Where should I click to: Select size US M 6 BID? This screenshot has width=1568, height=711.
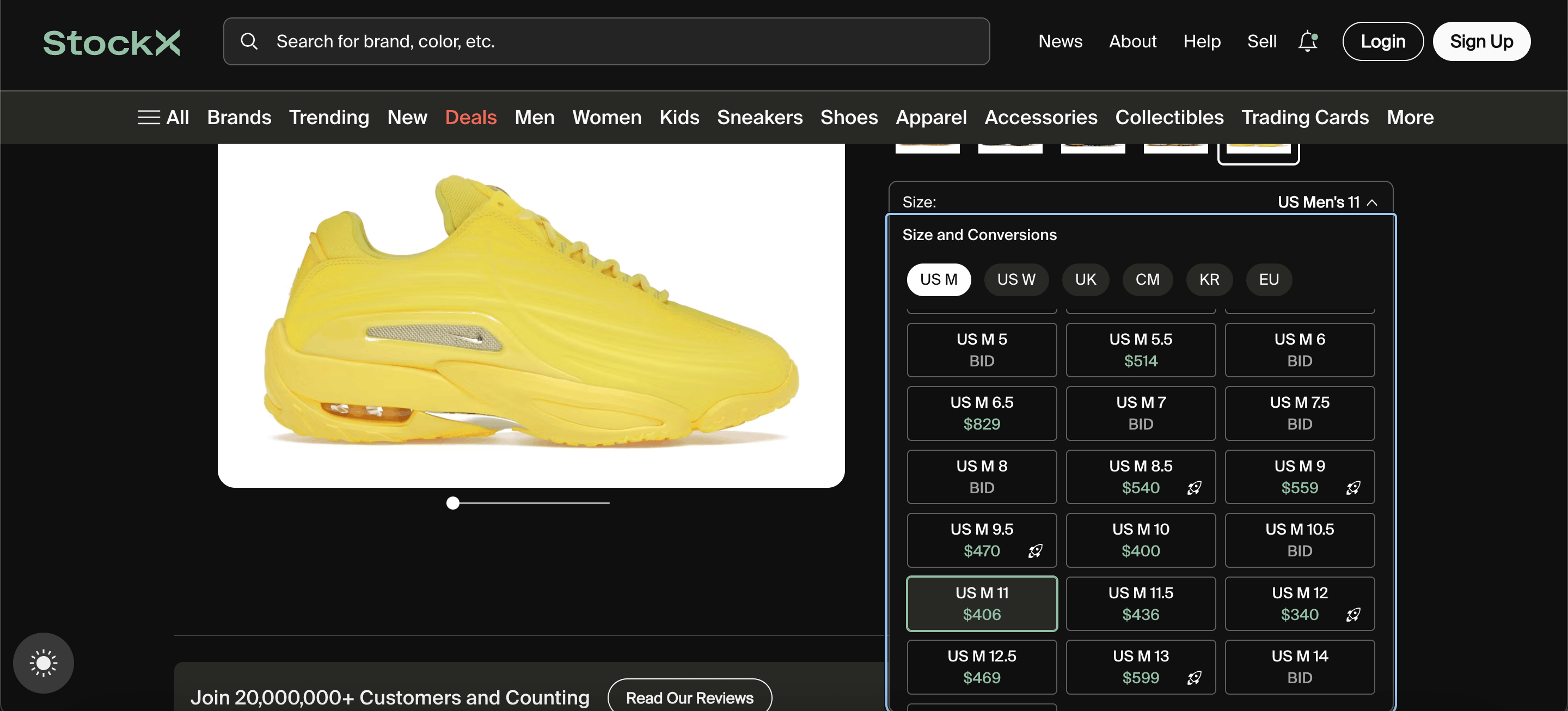[1300, 350]
